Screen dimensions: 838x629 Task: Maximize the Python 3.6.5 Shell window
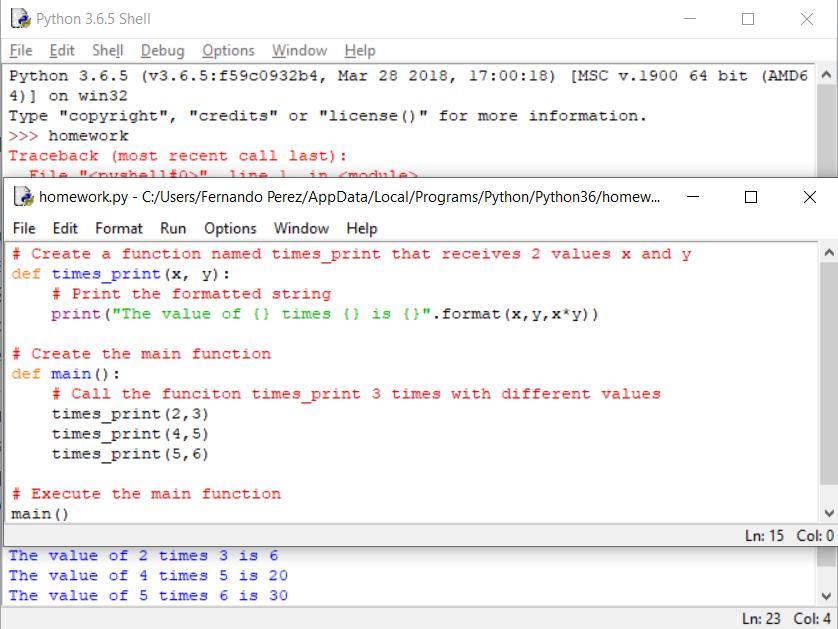click(x=748, y=19)
